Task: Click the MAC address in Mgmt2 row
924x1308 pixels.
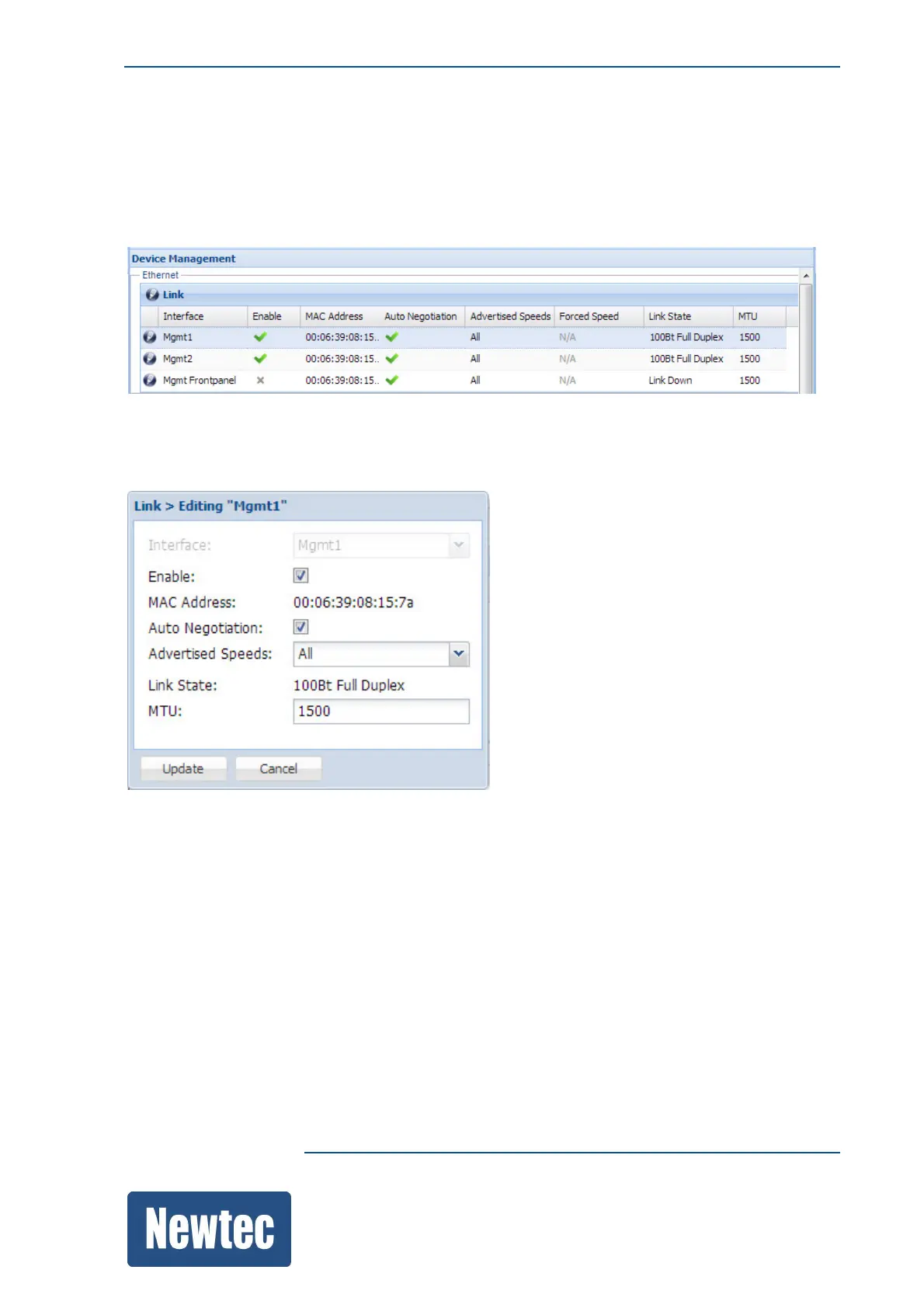Action: [342, 359]
